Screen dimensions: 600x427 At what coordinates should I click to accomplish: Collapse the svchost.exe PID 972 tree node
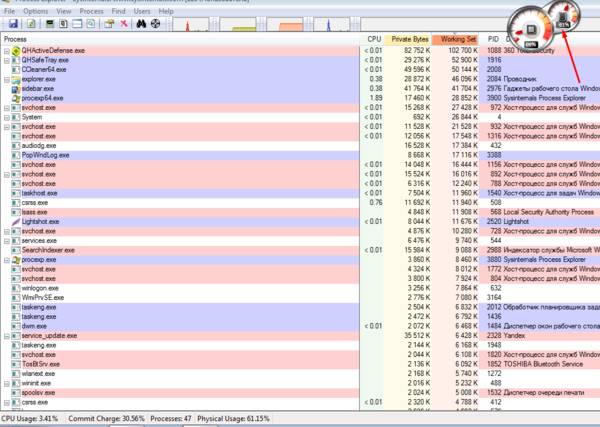tap(7, 108)
